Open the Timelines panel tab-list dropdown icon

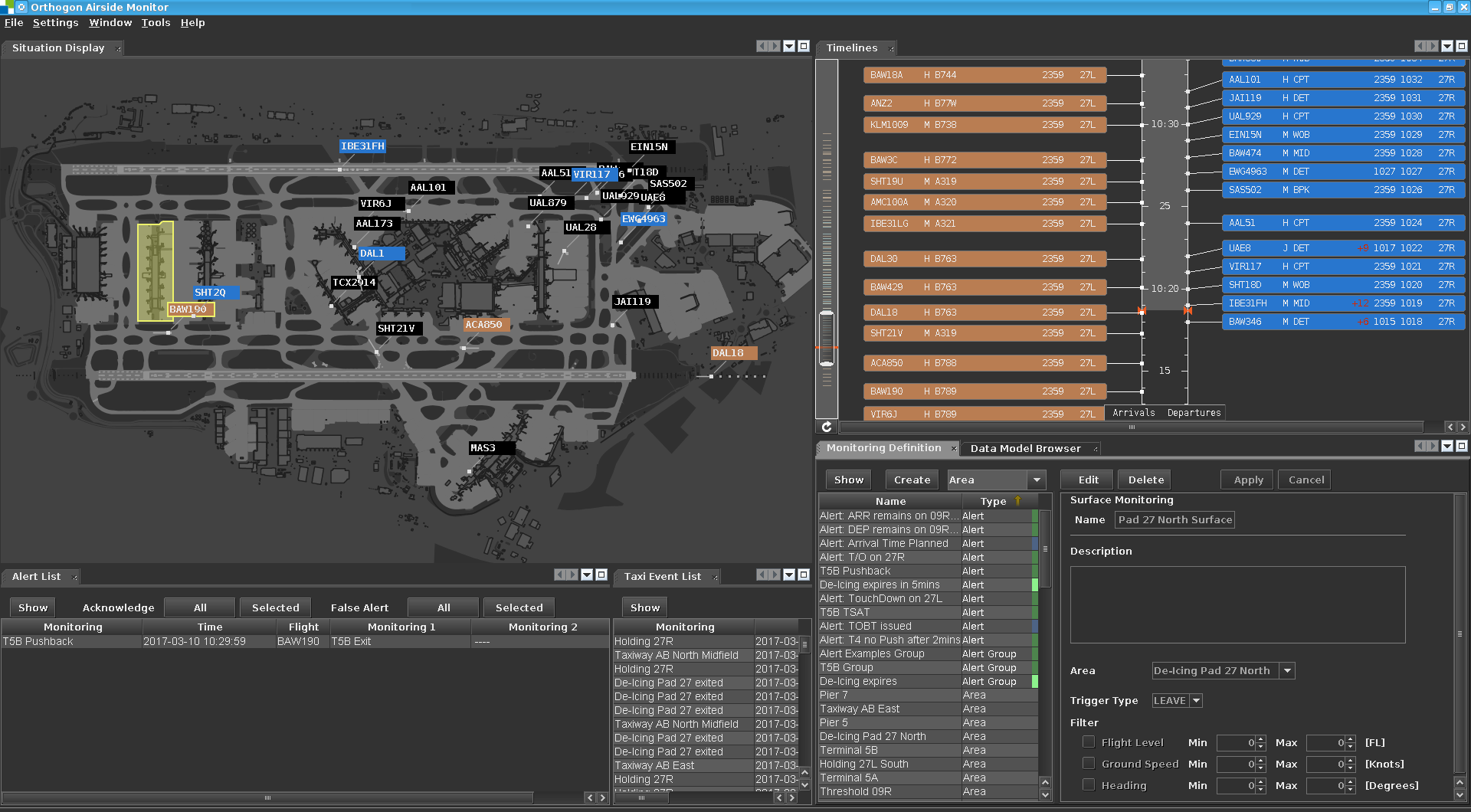tap(1447, 46)
